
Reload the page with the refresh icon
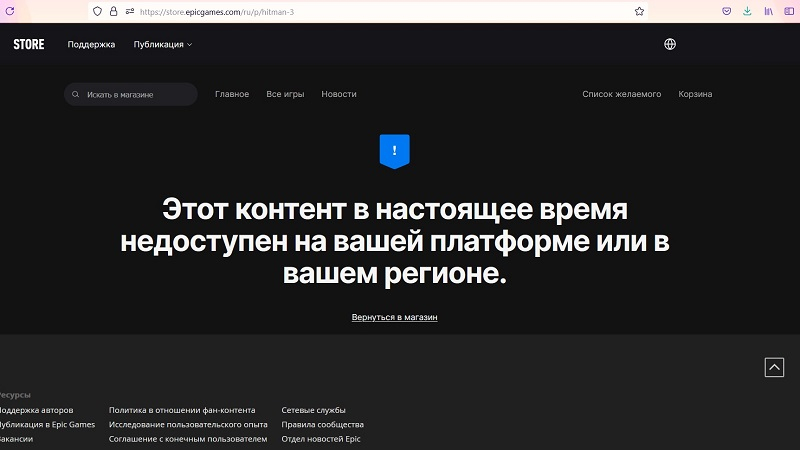10,11
